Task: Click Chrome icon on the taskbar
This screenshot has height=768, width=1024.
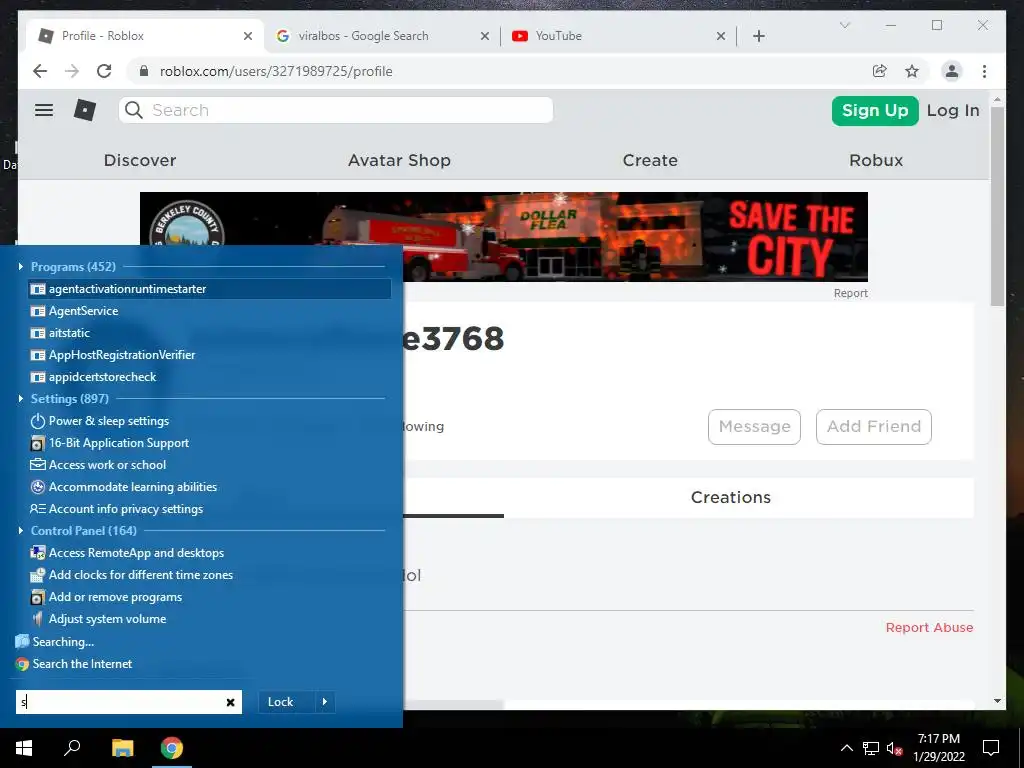Action: pos(172,748)
